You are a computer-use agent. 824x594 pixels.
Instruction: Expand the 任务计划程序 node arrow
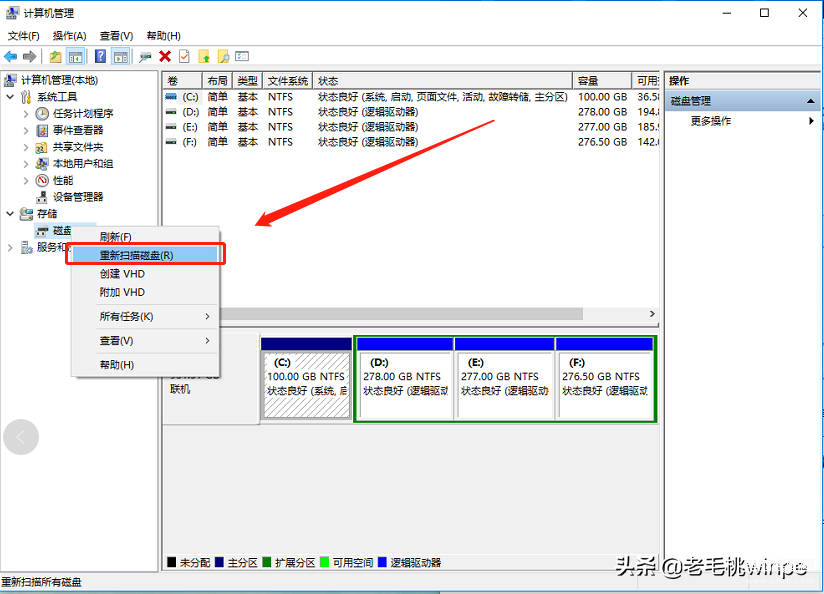click(x=26, y=114)
